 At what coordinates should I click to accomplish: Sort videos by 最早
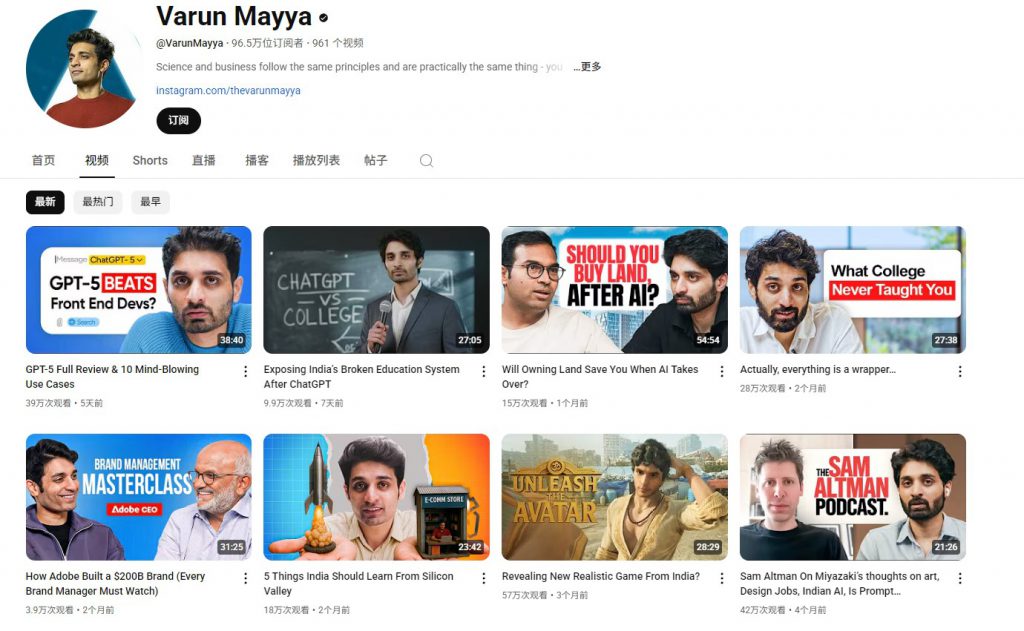pos(150,202)
